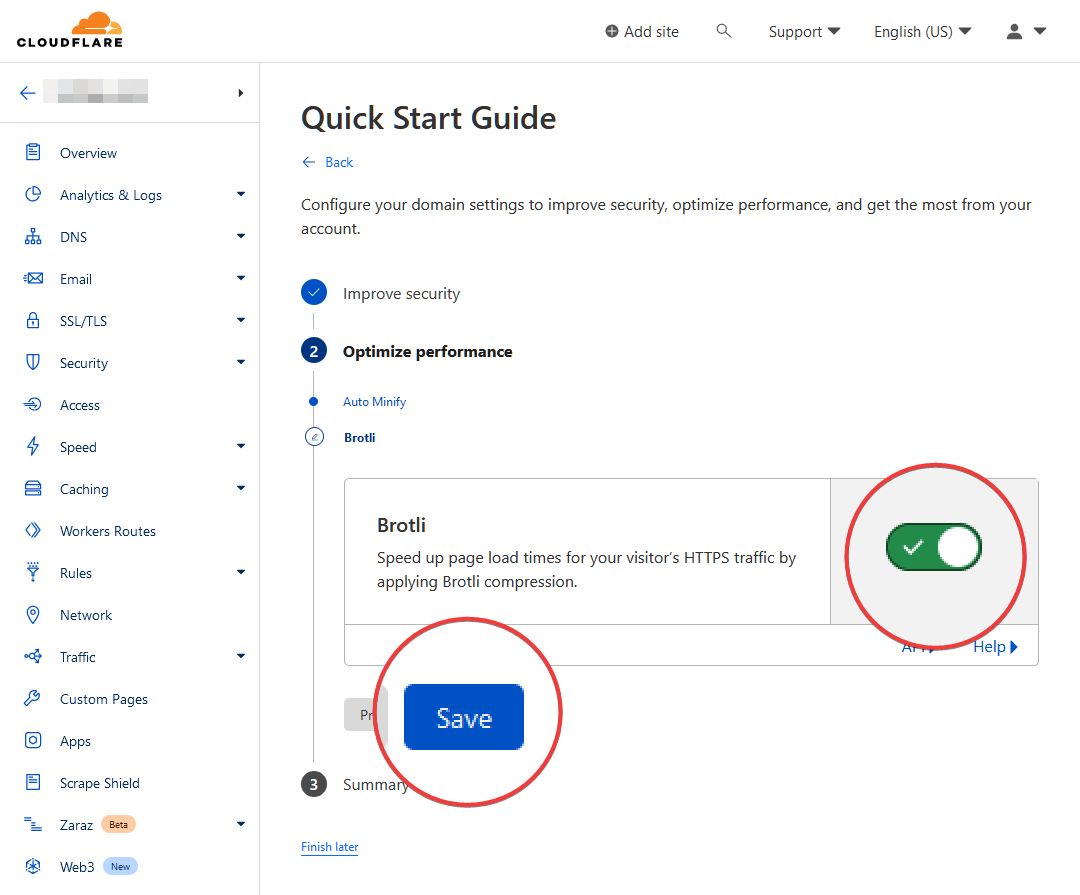Expand the Caching submenu arrow
The image size is (1080, 895).
[241, 488]
